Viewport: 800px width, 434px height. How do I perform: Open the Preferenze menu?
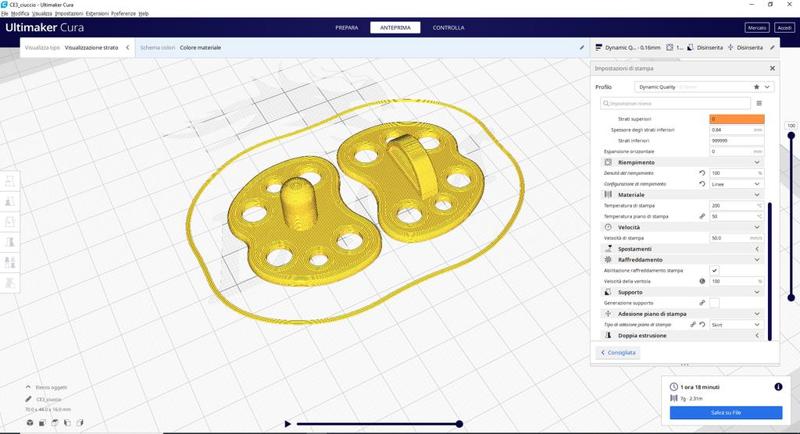point(123,14)
